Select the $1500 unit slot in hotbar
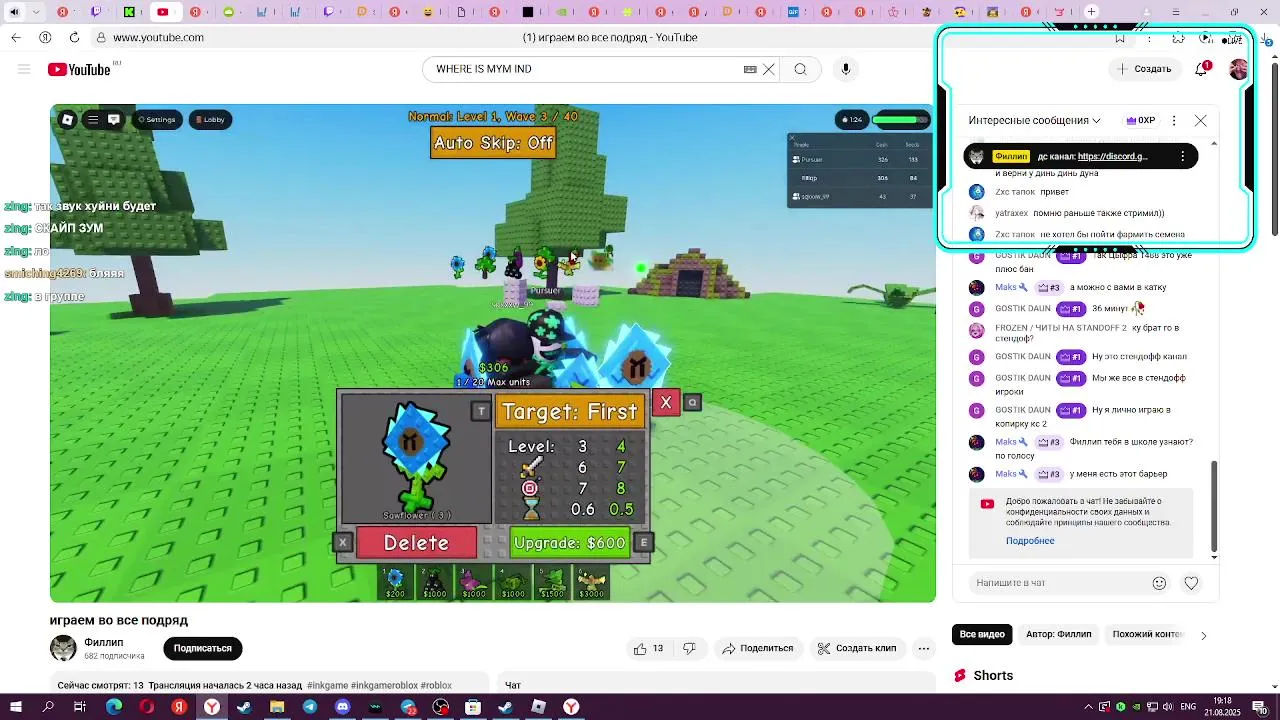Screen dimensions: 1280x720 (552, 583)
